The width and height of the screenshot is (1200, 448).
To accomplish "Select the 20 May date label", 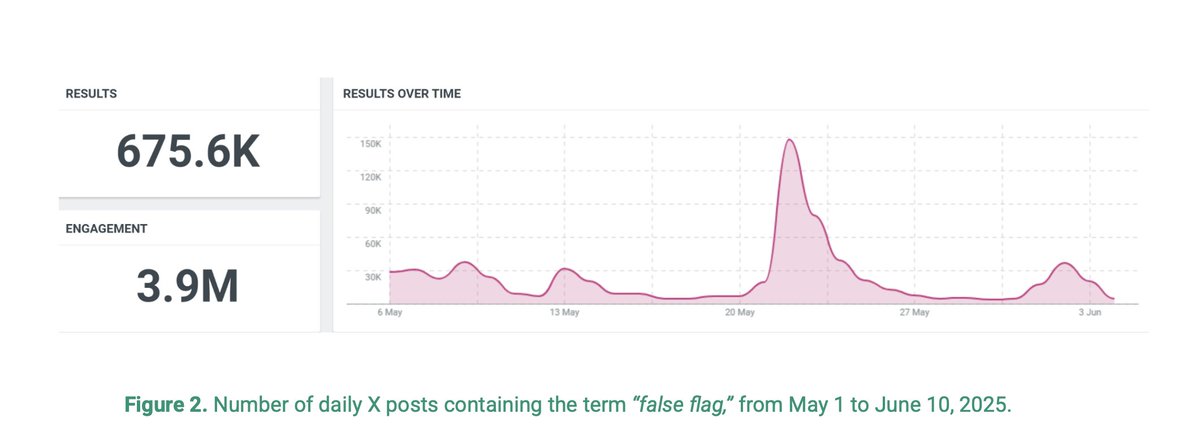I will 740,313.
